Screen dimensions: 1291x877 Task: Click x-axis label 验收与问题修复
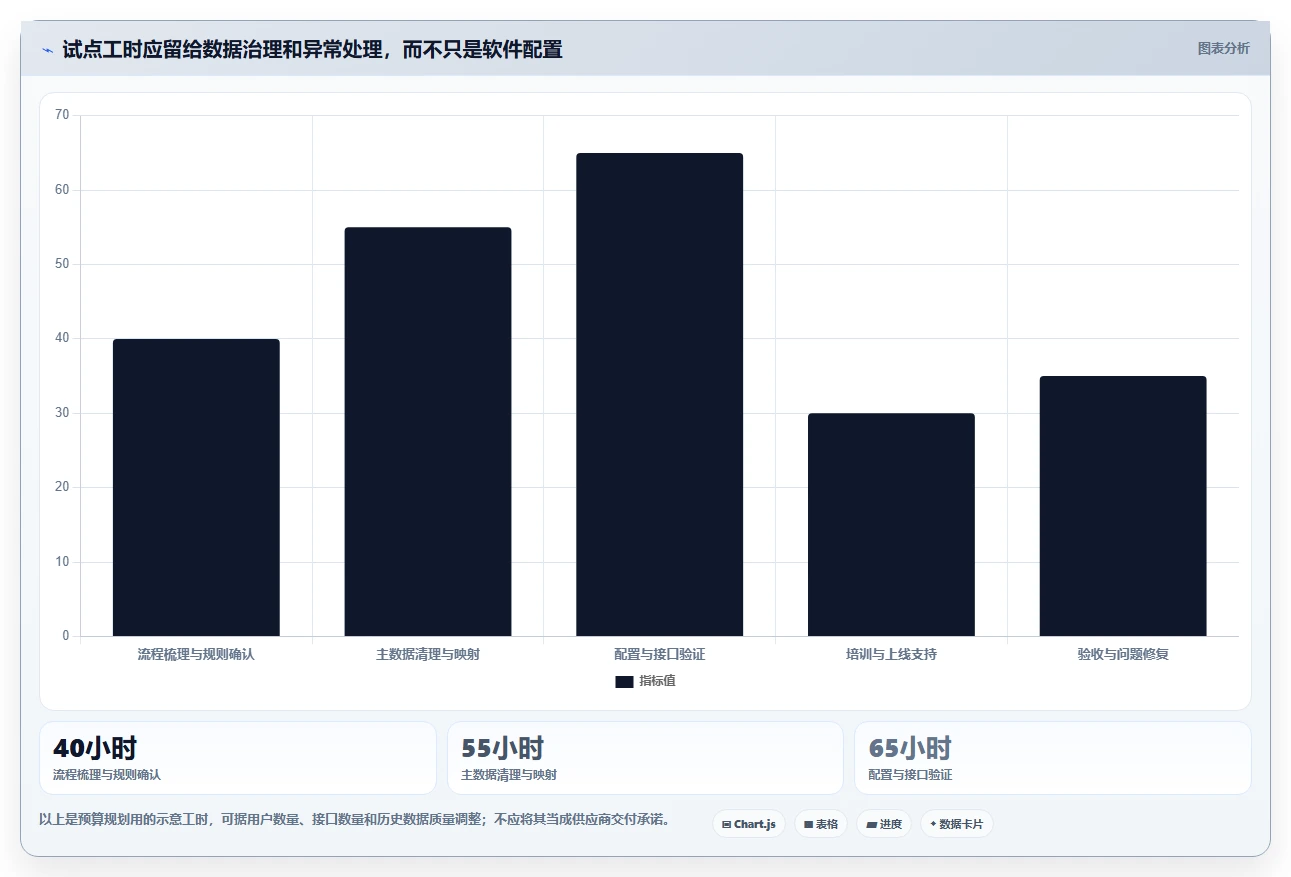[1123, 655]
